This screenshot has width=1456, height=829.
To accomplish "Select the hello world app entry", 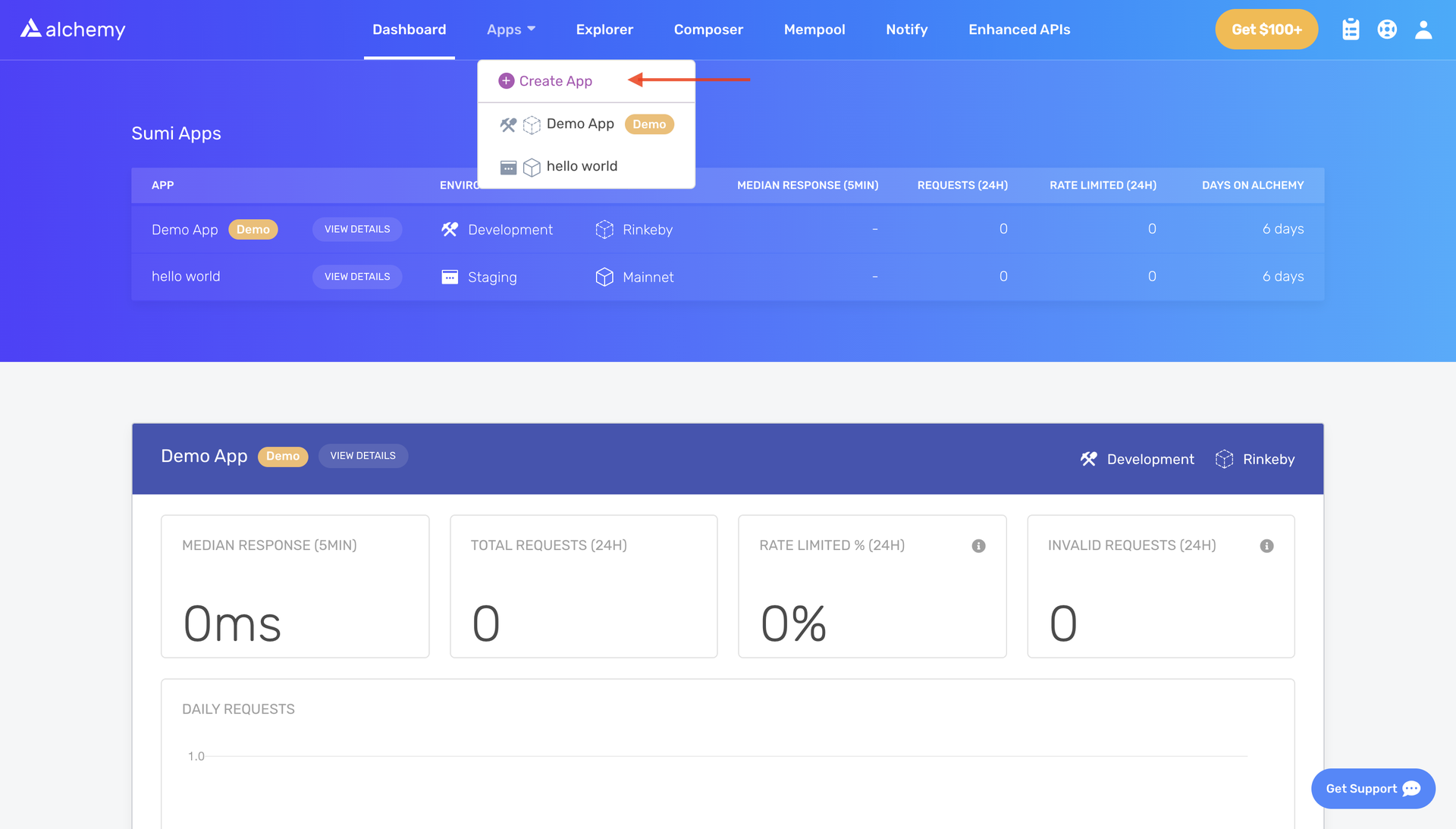I will point(582,165).
